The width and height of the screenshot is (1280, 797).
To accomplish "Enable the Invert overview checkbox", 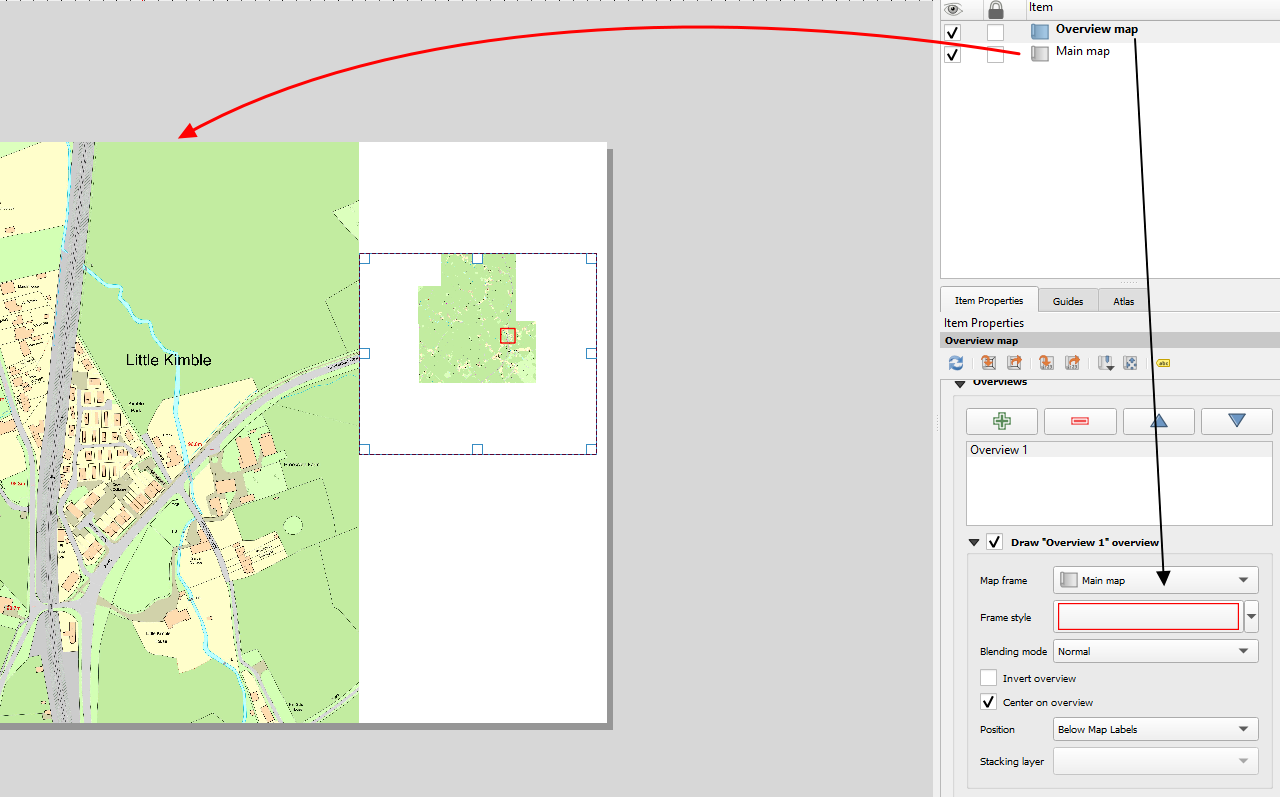I will pyautogui.click(x=988, y=678).
